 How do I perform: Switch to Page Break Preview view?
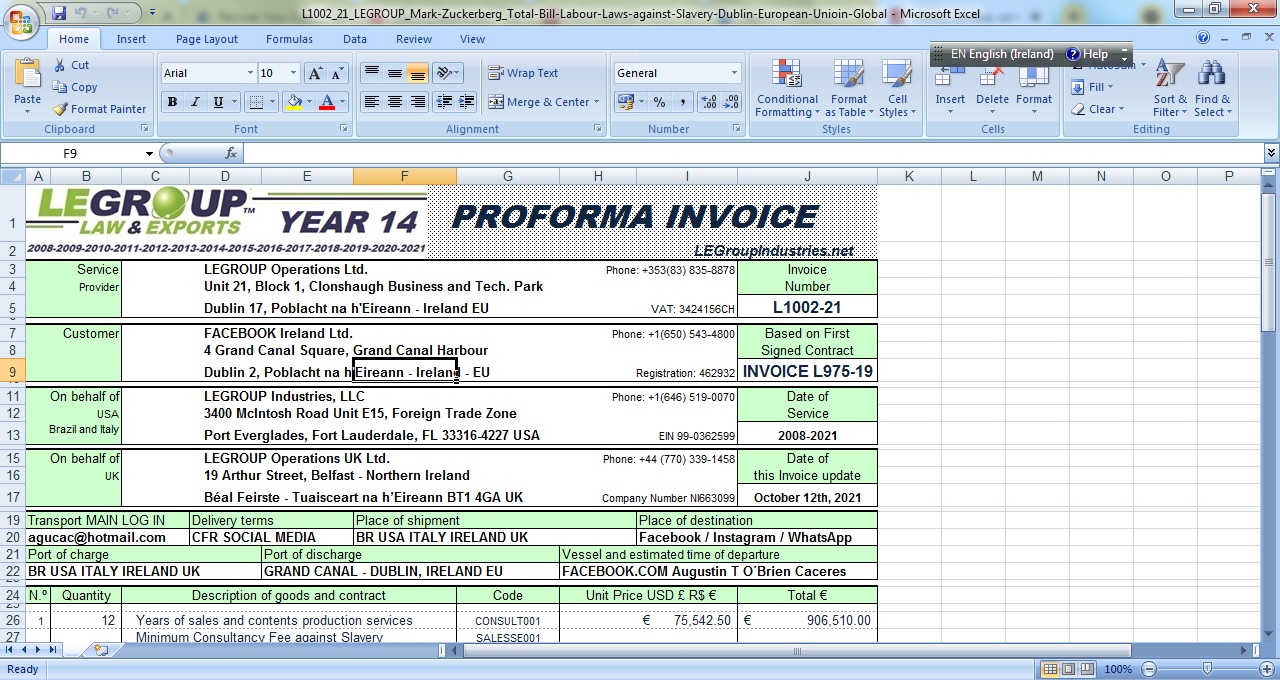(1087, 669)
